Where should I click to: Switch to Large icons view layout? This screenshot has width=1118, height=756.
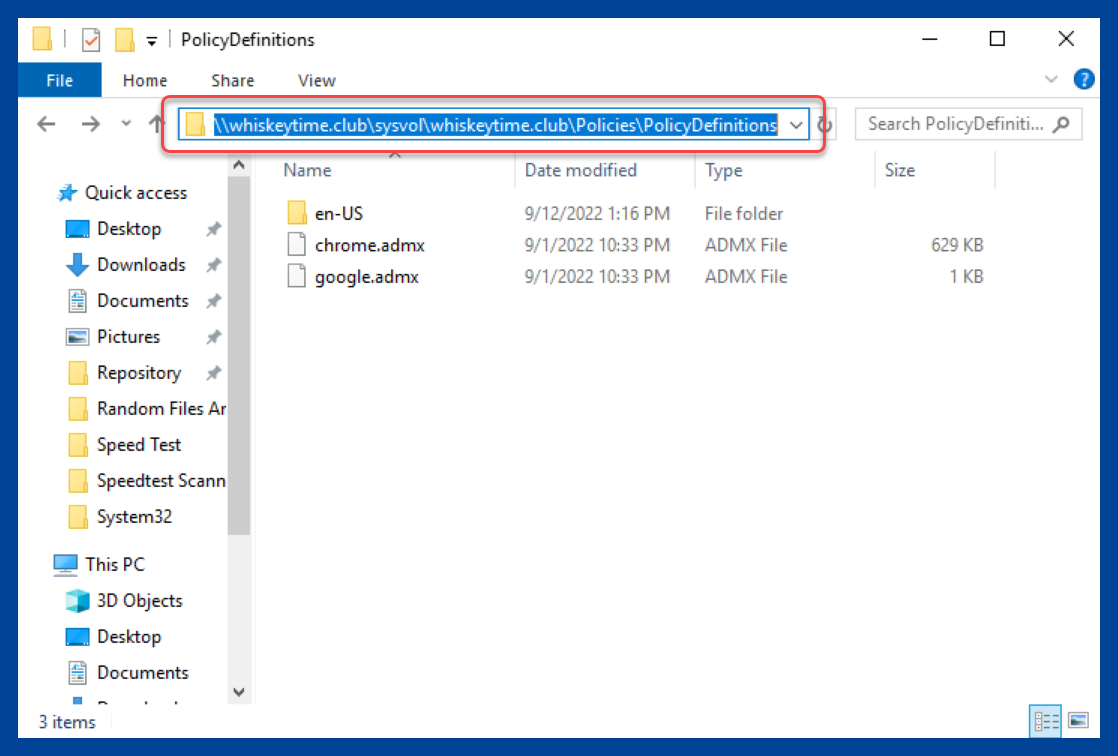(x=1078, y=721)
